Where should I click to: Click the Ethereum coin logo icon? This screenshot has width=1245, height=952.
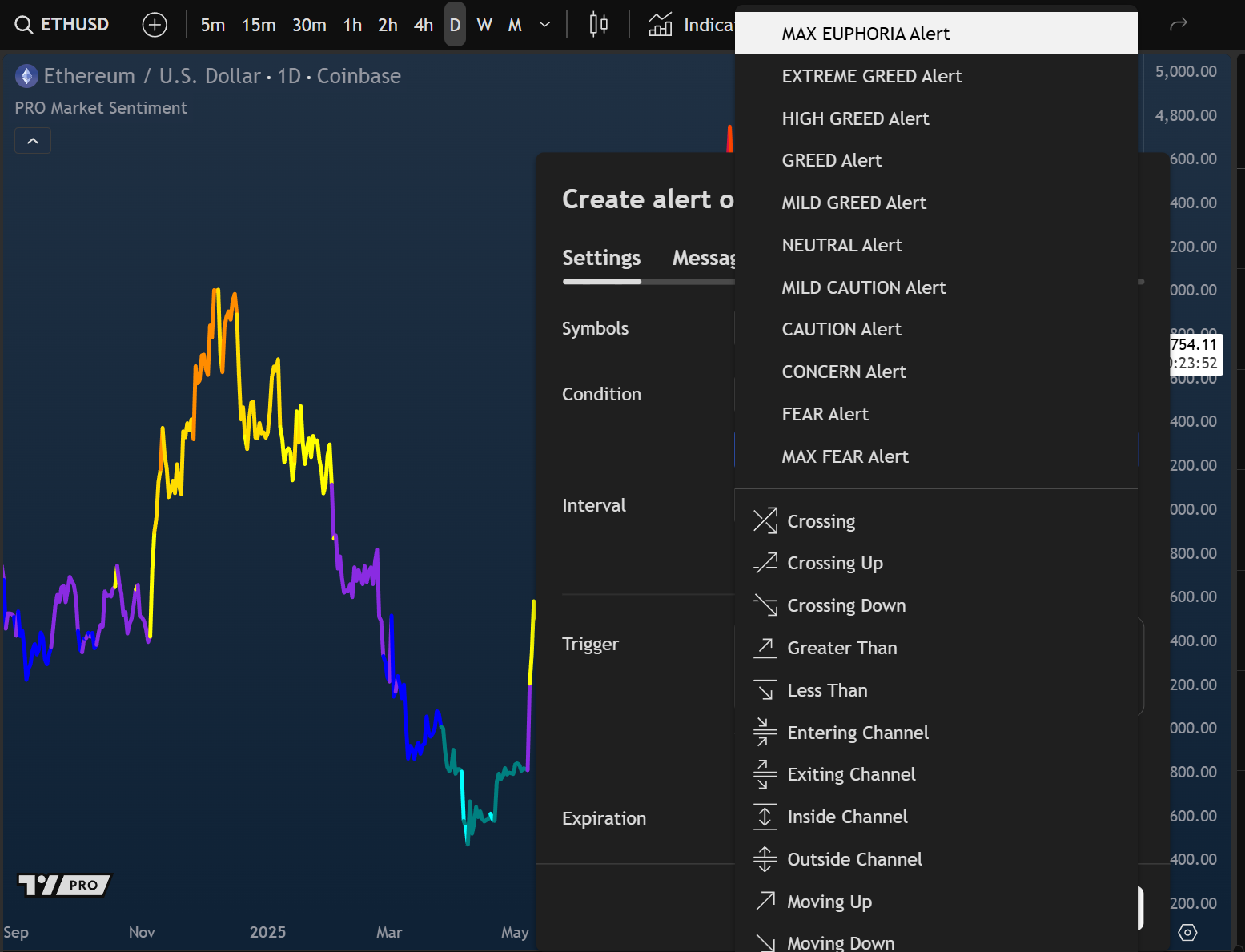tap(27, 76)
